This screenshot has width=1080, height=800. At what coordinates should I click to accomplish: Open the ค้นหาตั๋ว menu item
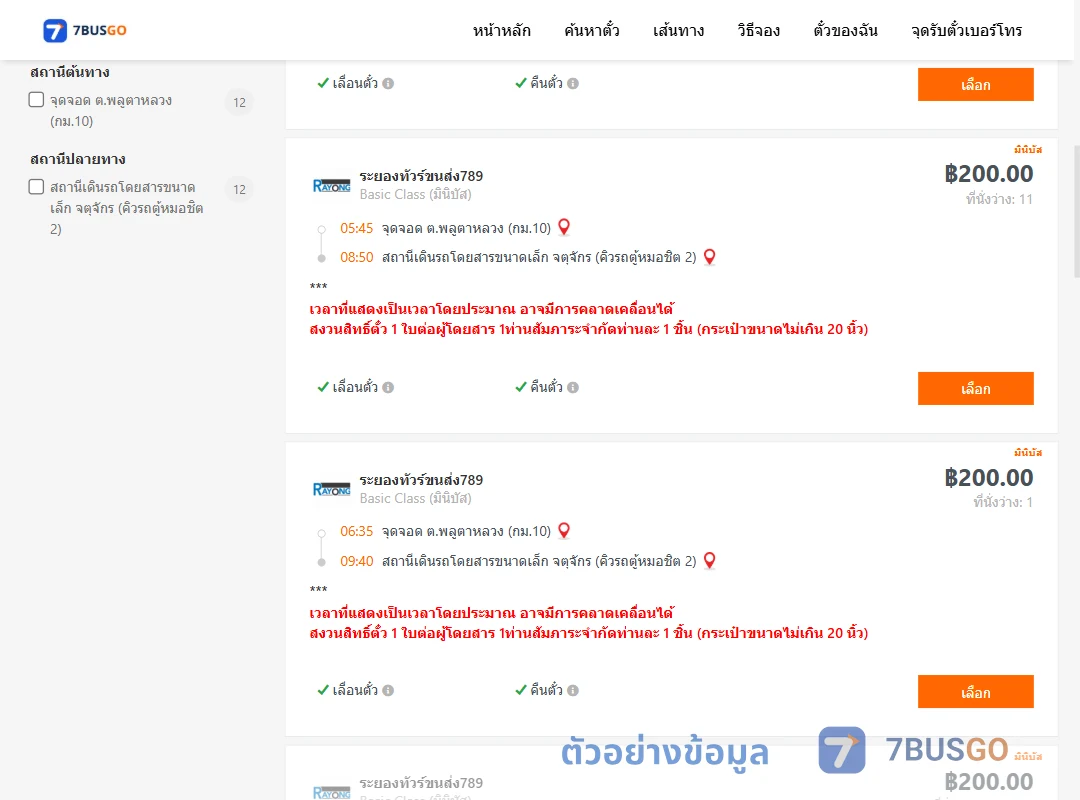tap(592, 30)
